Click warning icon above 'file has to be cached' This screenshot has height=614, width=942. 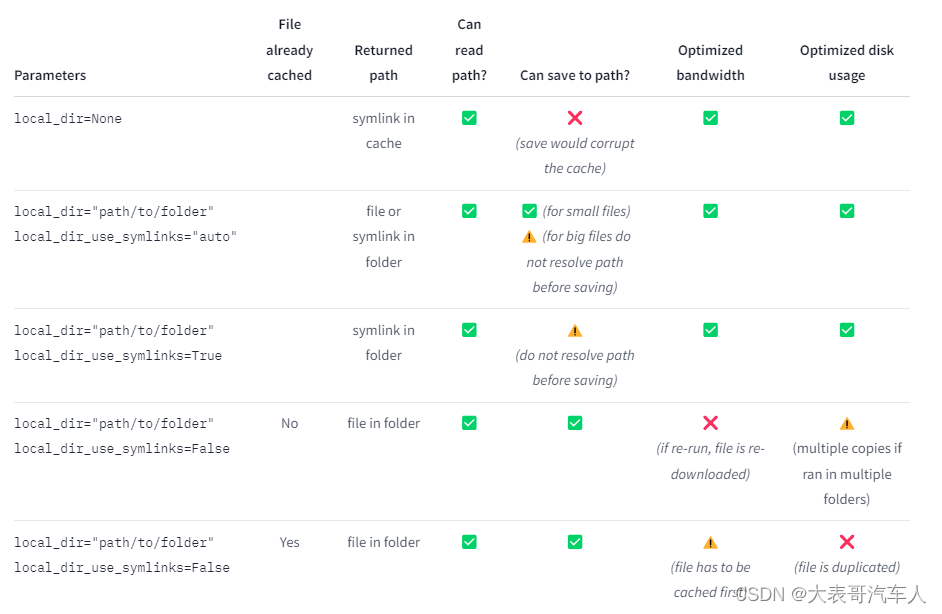[x=710, y=542]
